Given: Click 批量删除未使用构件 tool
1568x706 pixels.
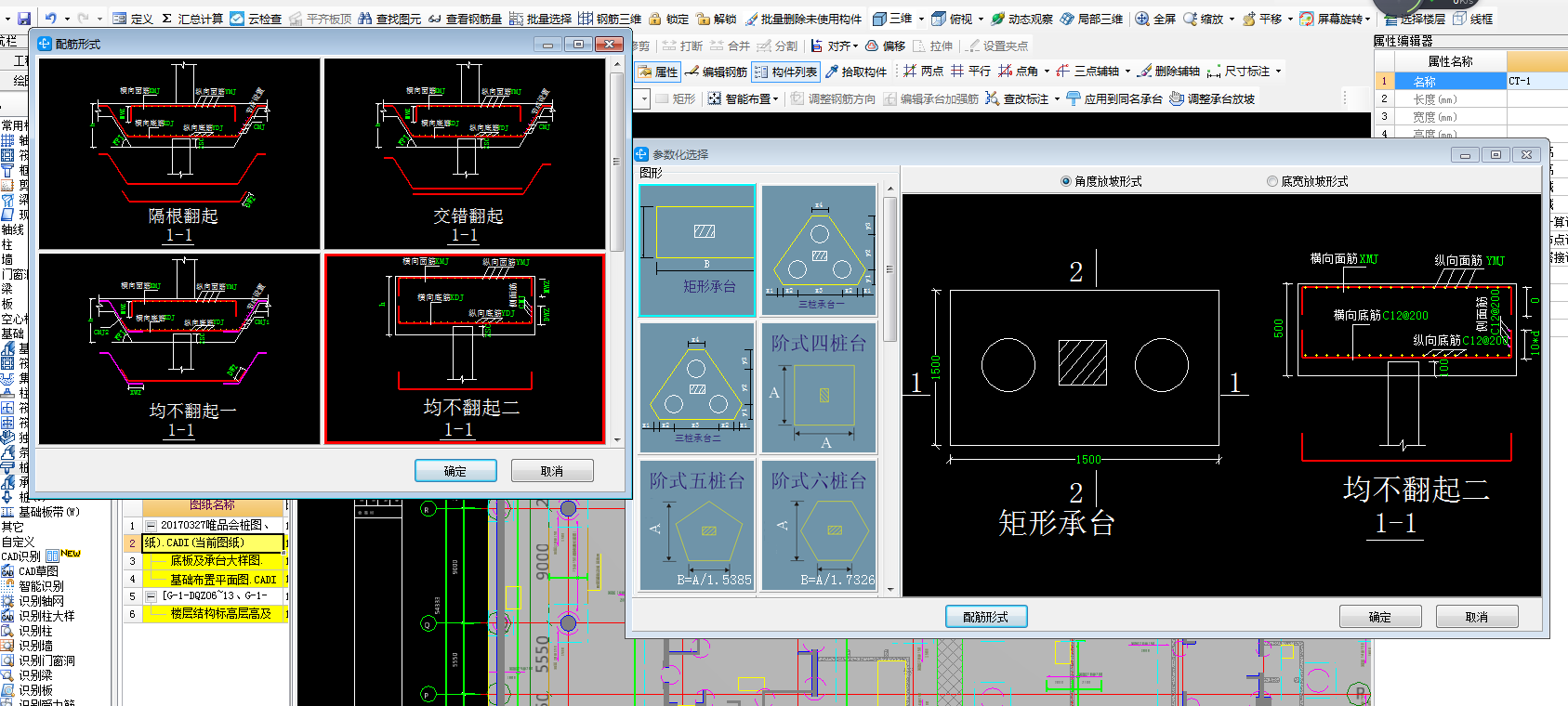Looking at the screenshot, I should (803, 18).
